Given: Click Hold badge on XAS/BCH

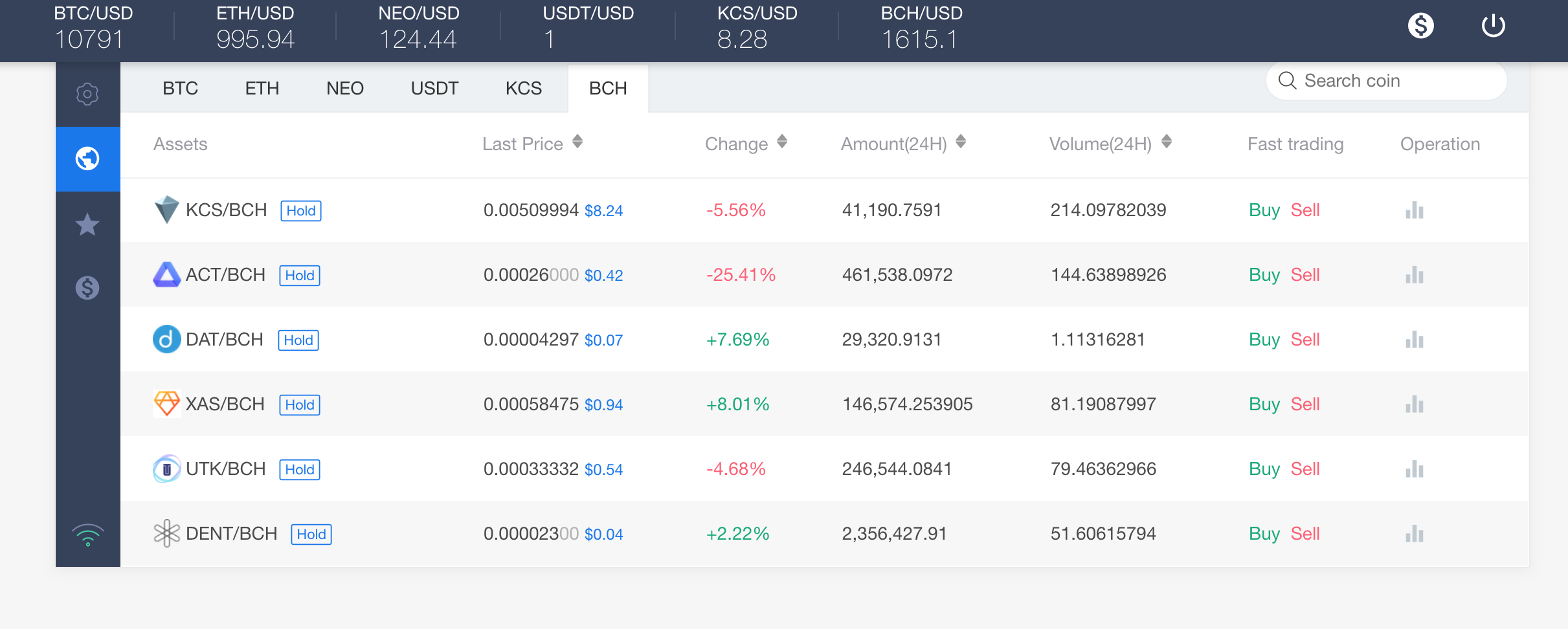Looking at the screenshot, I should click(300, 405).
